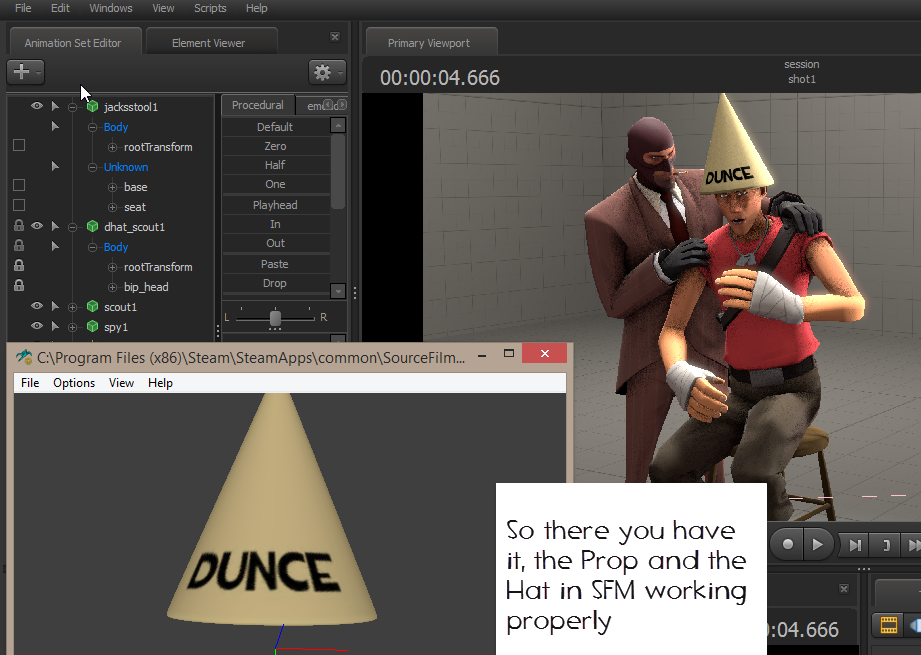Select the Procedural presets tab
The image size is (921, 655).
tap(257, 105)
